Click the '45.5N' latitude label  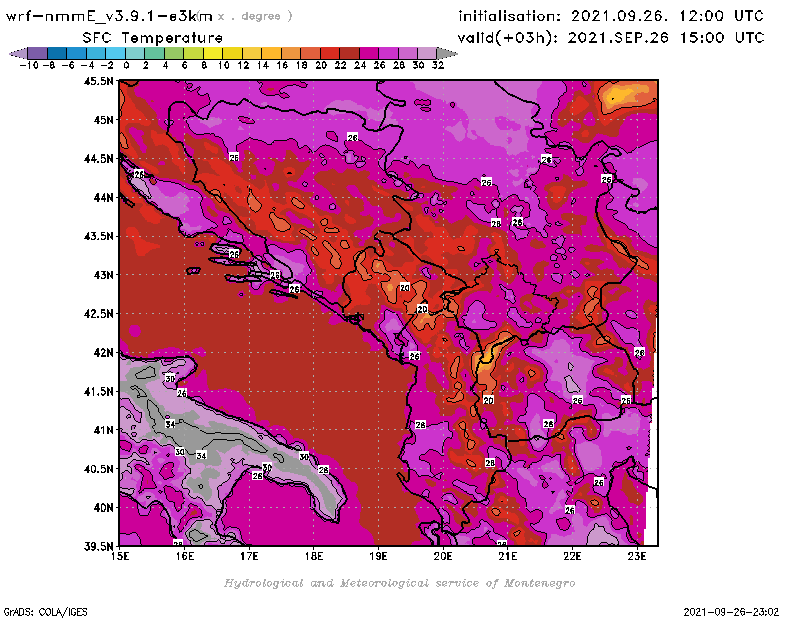99,81
